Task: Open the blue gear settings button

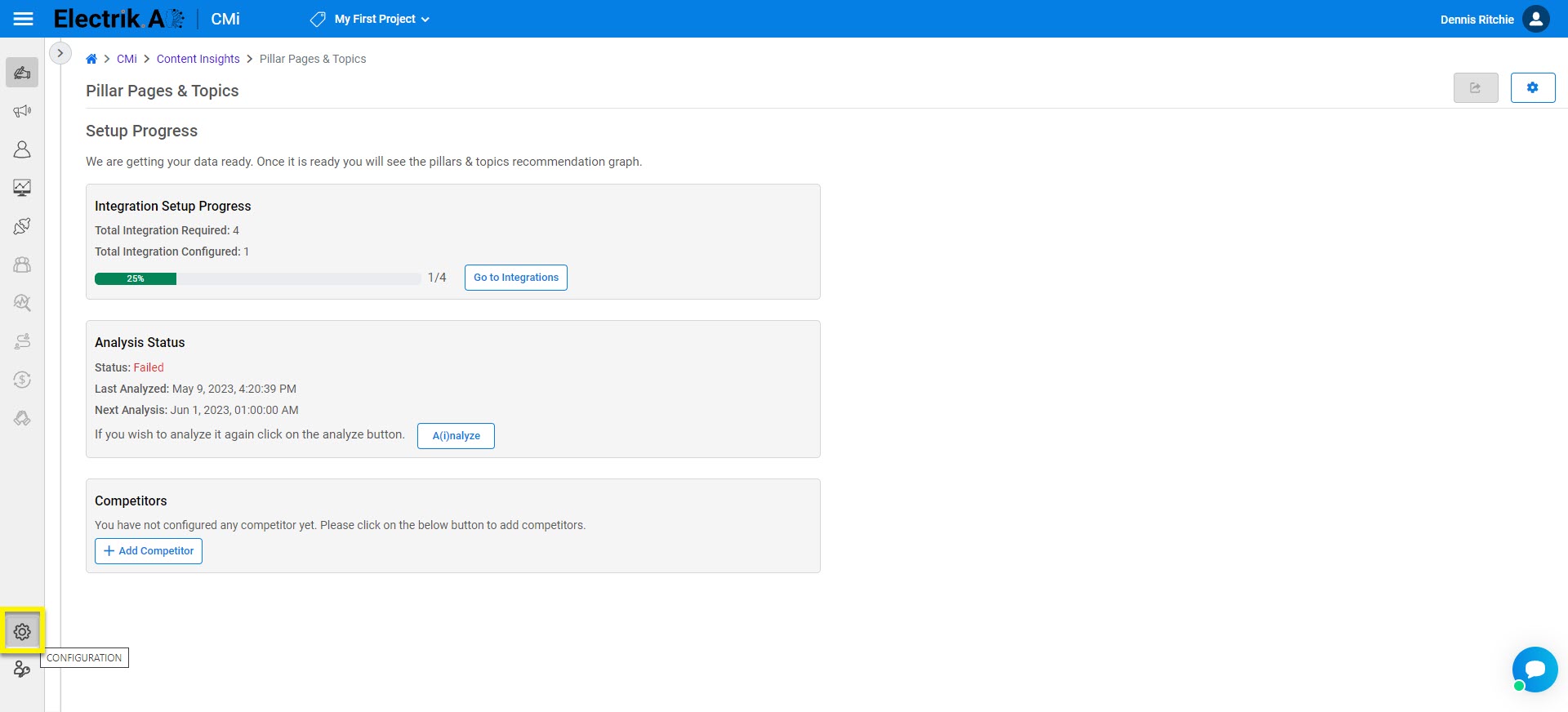Action: point(1533,87)
